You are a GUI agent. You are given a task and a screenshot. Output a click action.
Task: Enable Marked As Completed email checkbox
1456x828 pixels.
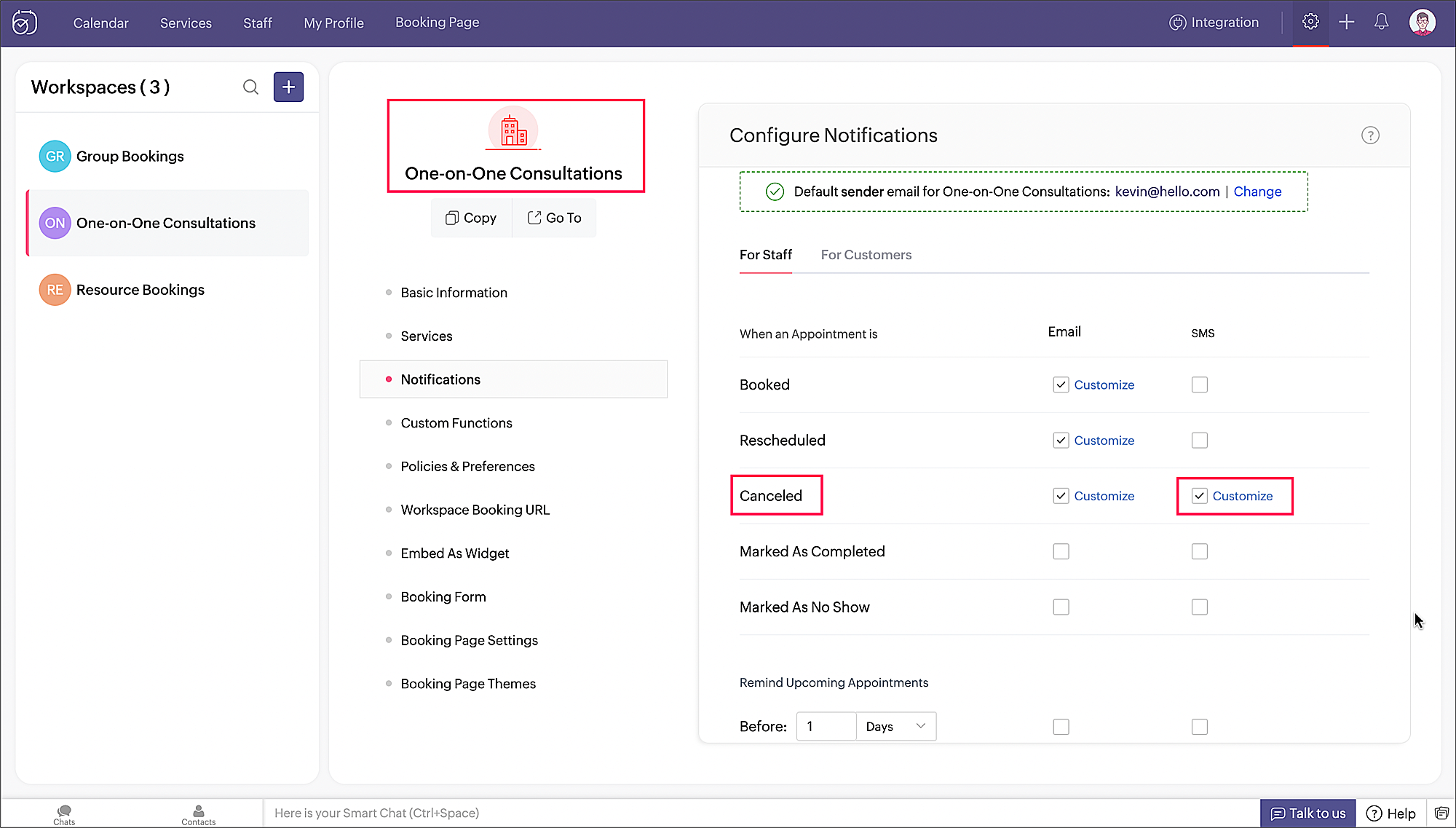point(1061,551)
